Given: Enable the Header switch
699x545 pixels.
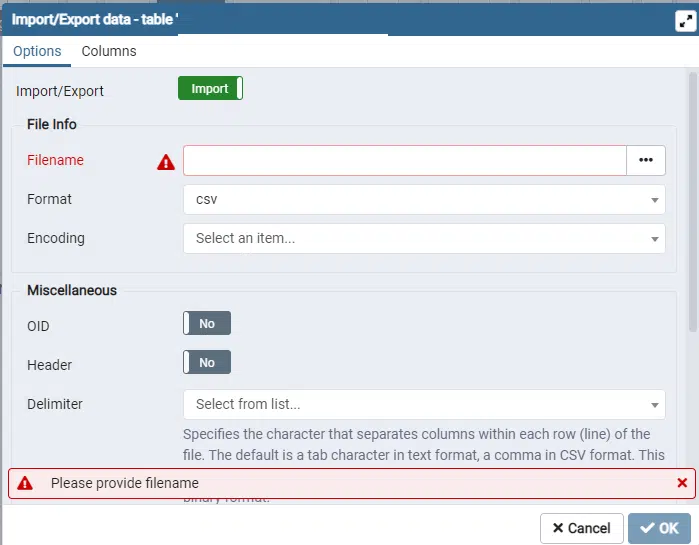Looking at the screenshot, I should [206, 362].
